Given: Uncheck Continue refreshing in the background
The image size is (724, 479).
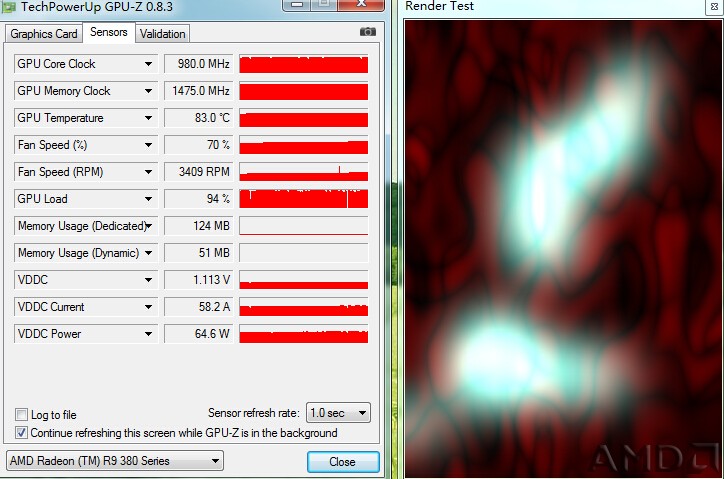Looking at the screenshot, I should [21, 433].
